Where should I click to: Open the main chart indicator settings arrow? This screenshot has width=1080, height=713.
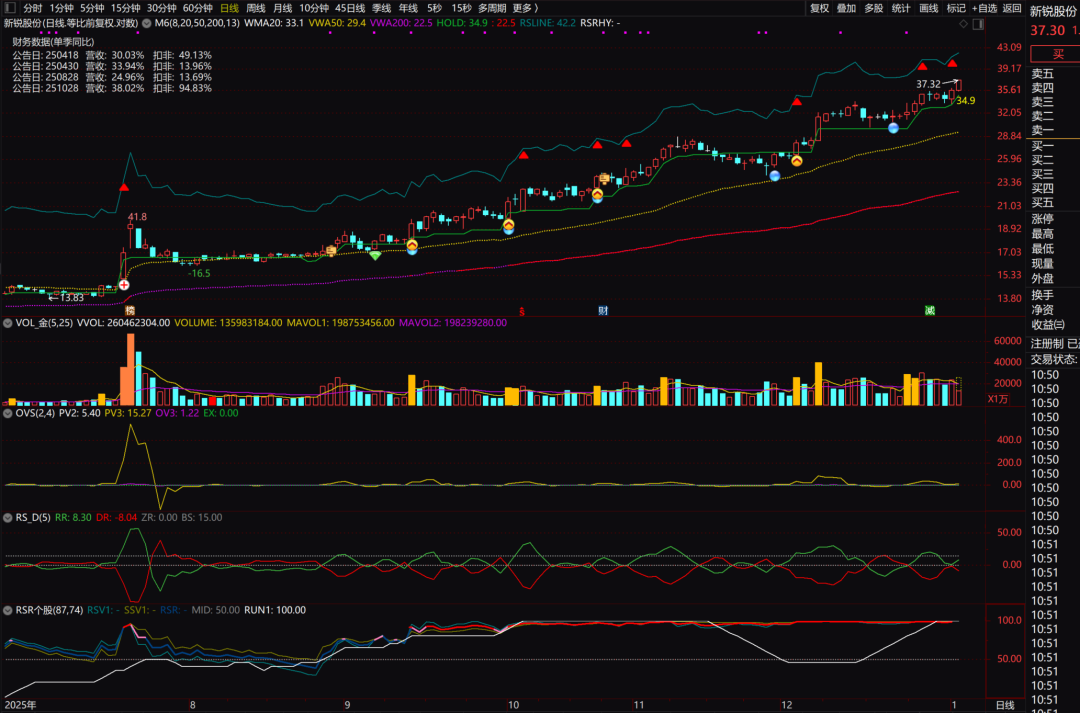click(146, 23)
